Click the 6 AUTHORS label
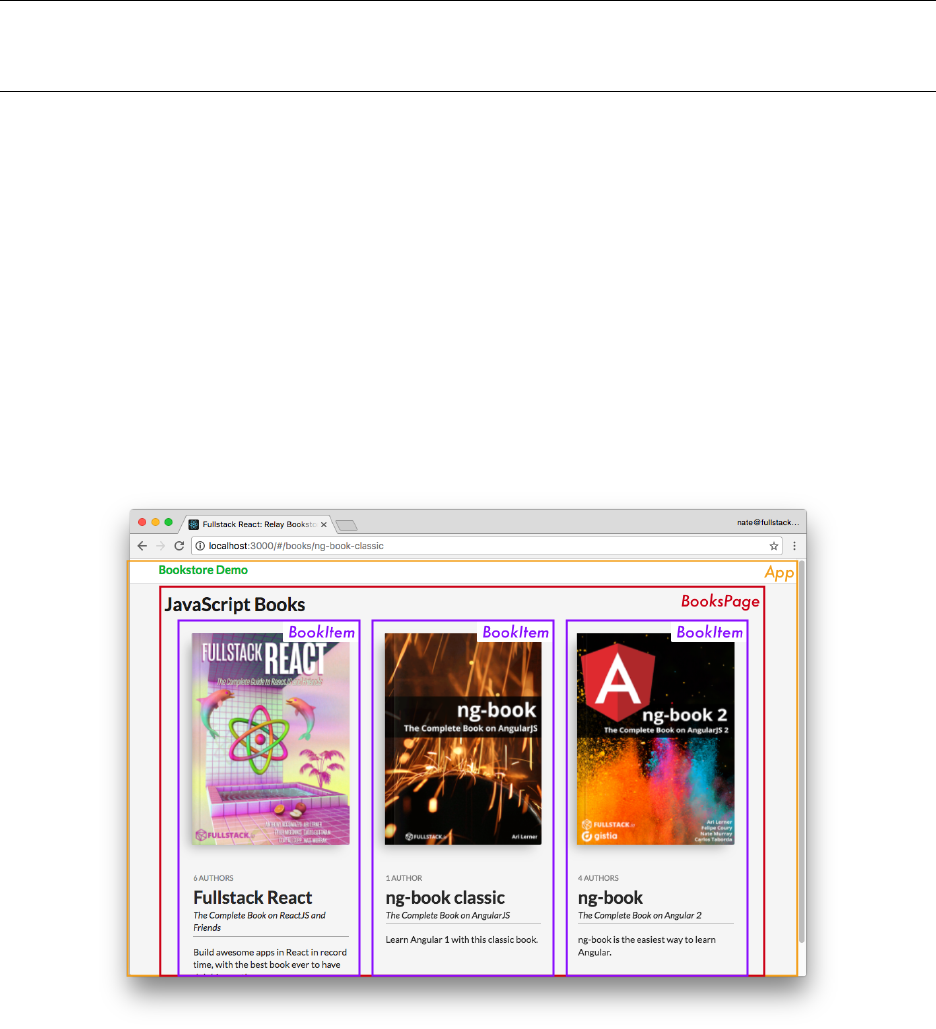 [x=213, y=878]
